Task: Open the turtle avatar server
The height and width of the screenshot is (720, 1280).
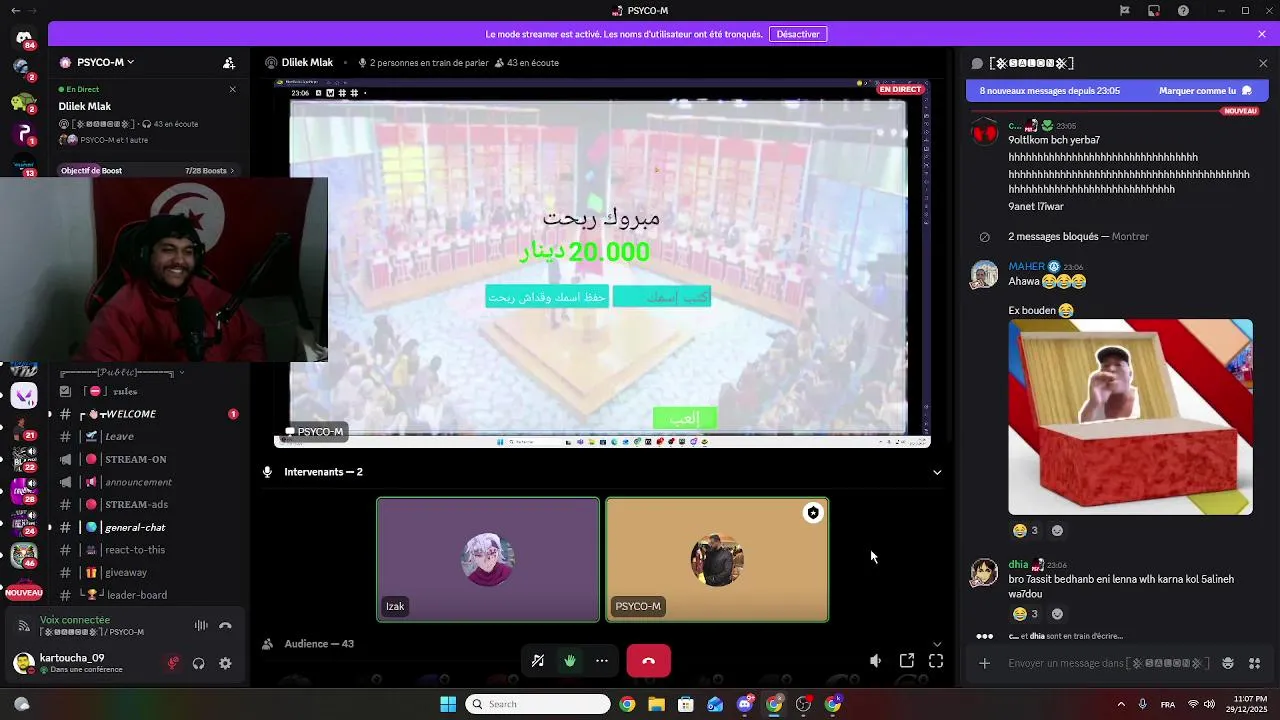Action: [22, 102]
